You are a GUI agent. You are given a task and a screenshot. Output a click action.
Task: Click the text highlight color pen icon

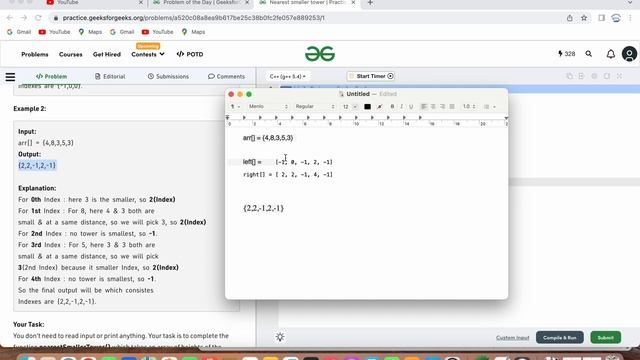pos(380,107)
